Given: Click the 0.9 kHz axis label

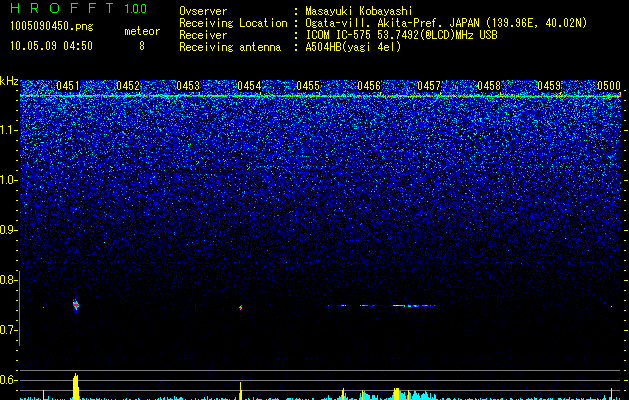Looking at the screenshot, I should tap(8, 230).
